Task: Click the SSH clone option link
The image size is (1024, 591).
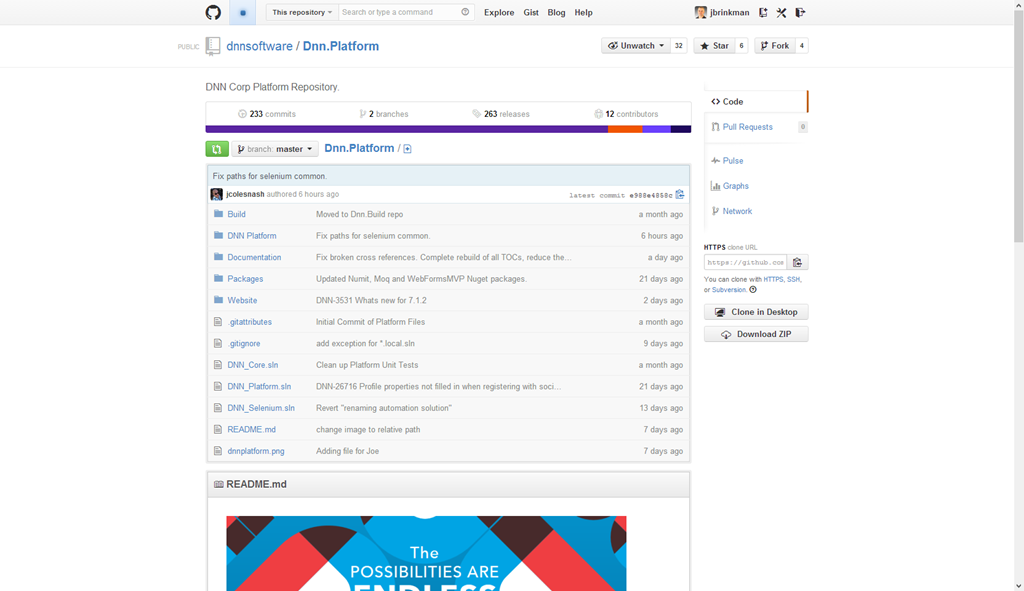Action: [793, 280]
